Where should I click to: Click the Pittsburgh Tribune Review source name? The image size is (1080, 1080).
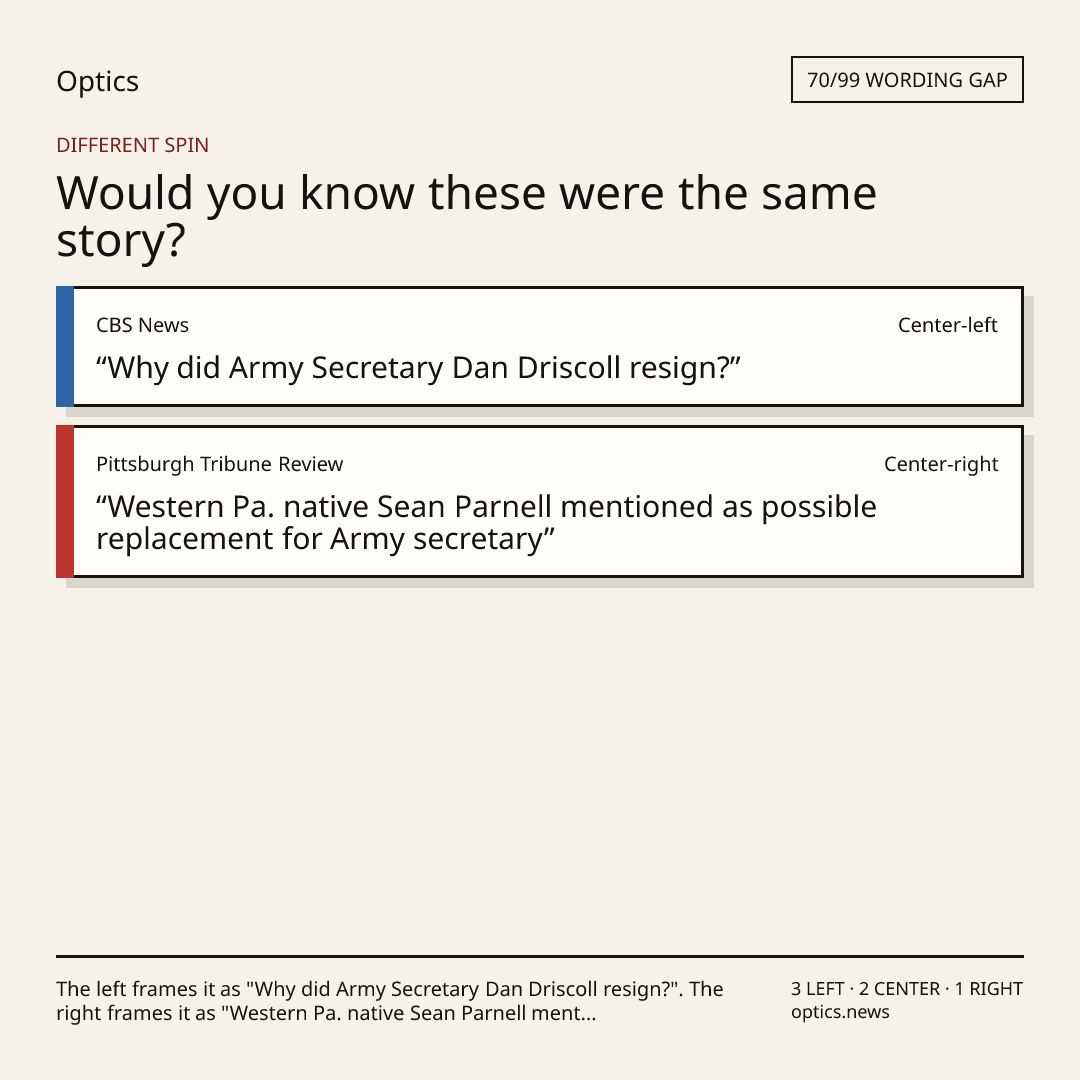coord(220,464)
